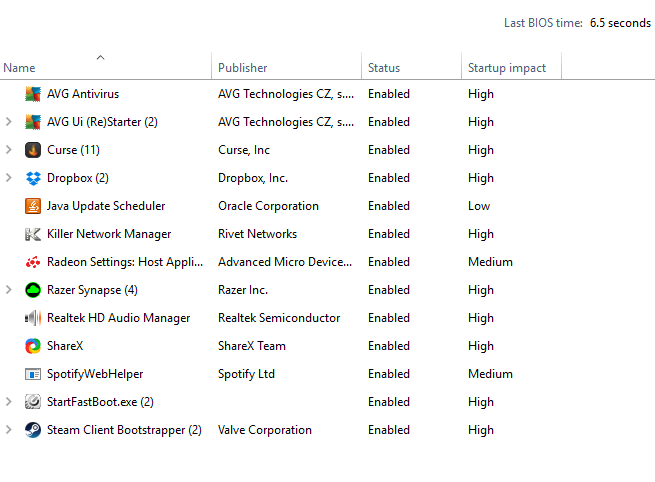Expand the Curse (11) group
This screenshot has width=655, height=482.
(x=8, y=150)
